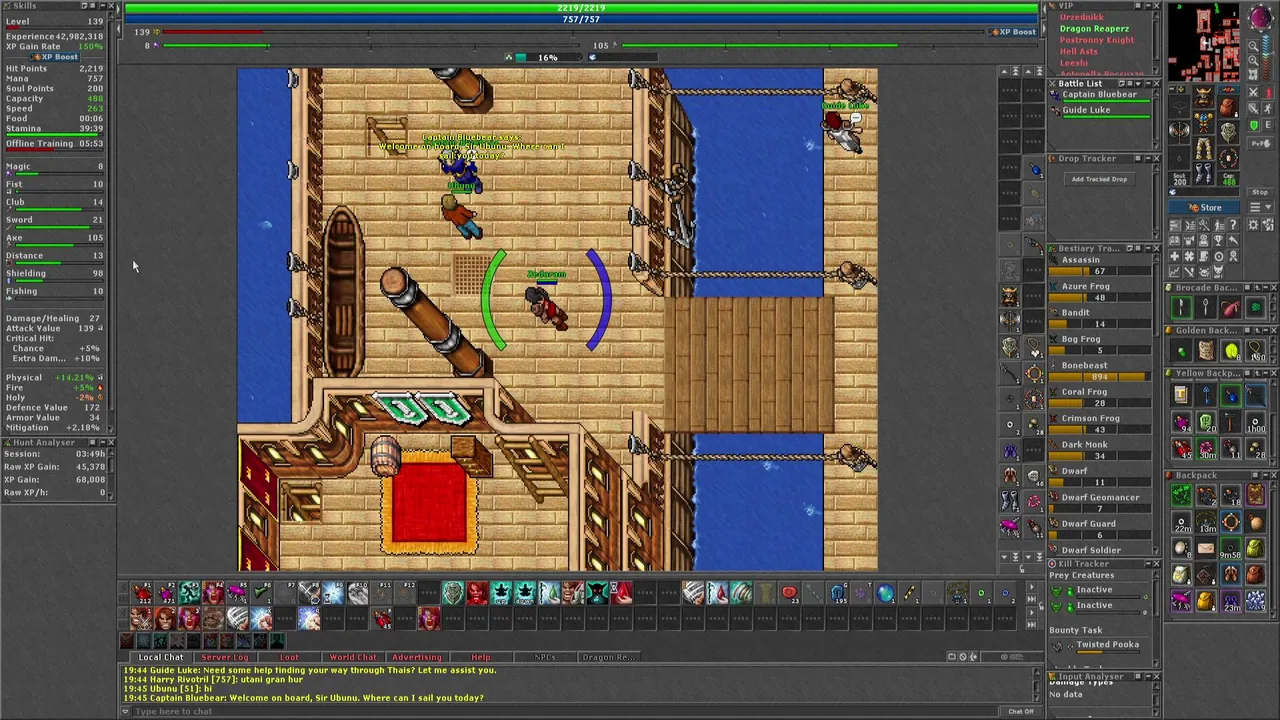1280x720 pixels.
Task: Switch to the World Chat tab
Action: [353, 657]
